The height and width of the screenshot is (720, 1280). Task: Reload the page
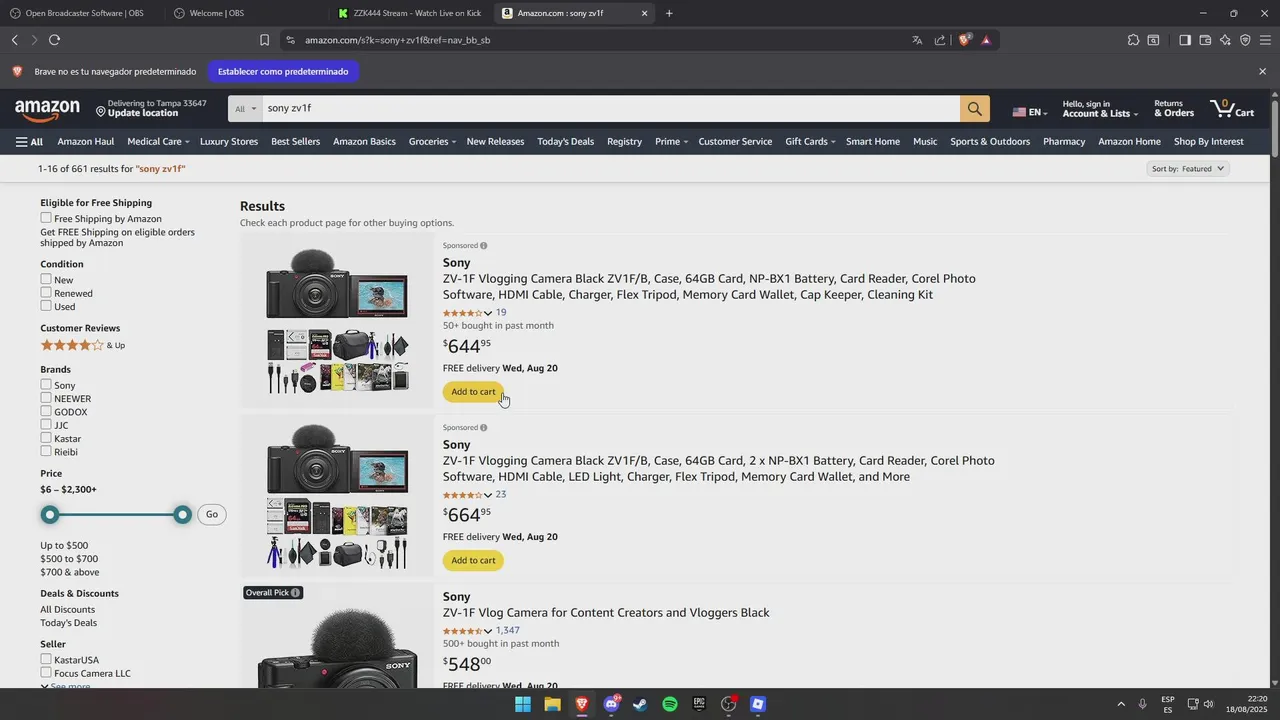(54, 40)
